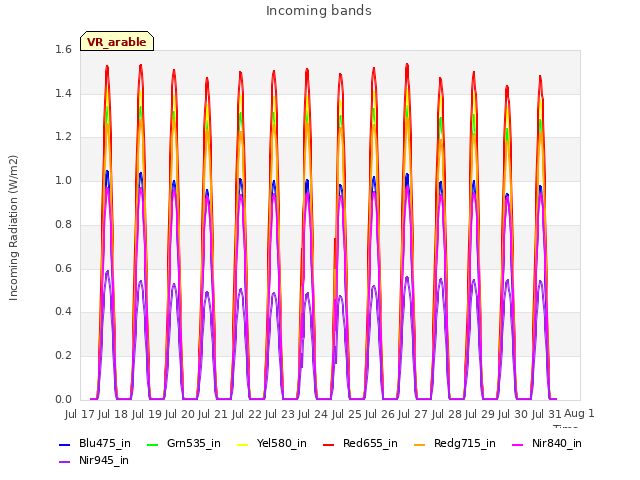The width and height of the screenshot is (640, 480).
Task: Click the Jul 26 x-axis date label
Action: pos(380,415)
